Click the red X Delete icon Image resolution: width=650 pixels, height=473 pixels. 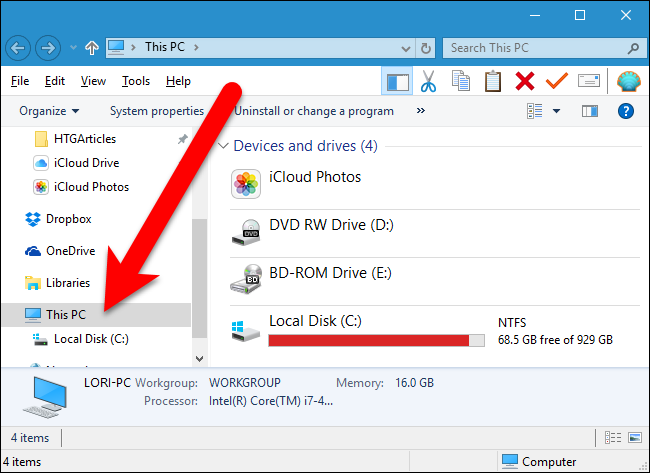click(x=525, y=81)
